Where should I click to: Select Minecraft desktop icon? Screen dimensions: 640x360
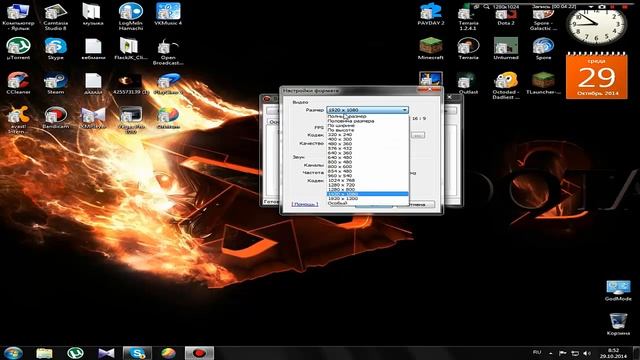431,49
